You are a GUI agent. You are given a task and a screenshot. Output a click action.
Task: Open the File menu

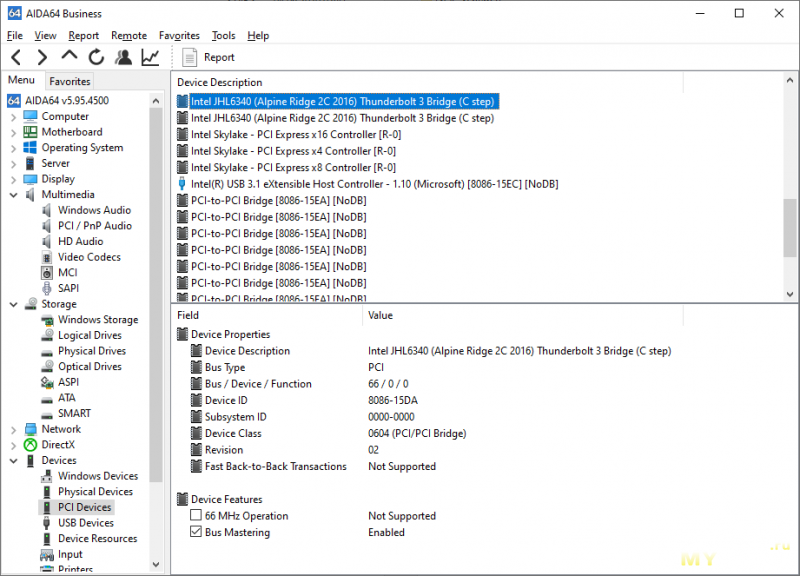[x=15, y=35]
